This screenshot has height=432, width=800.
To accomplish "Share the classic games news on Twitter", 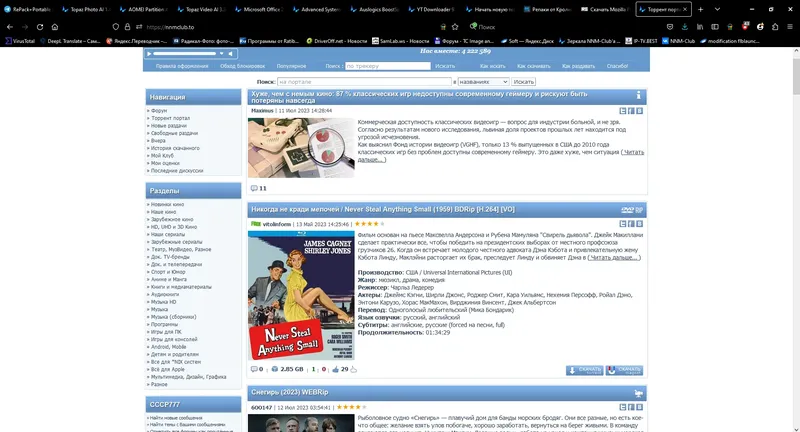I will (x=623, y=111).
